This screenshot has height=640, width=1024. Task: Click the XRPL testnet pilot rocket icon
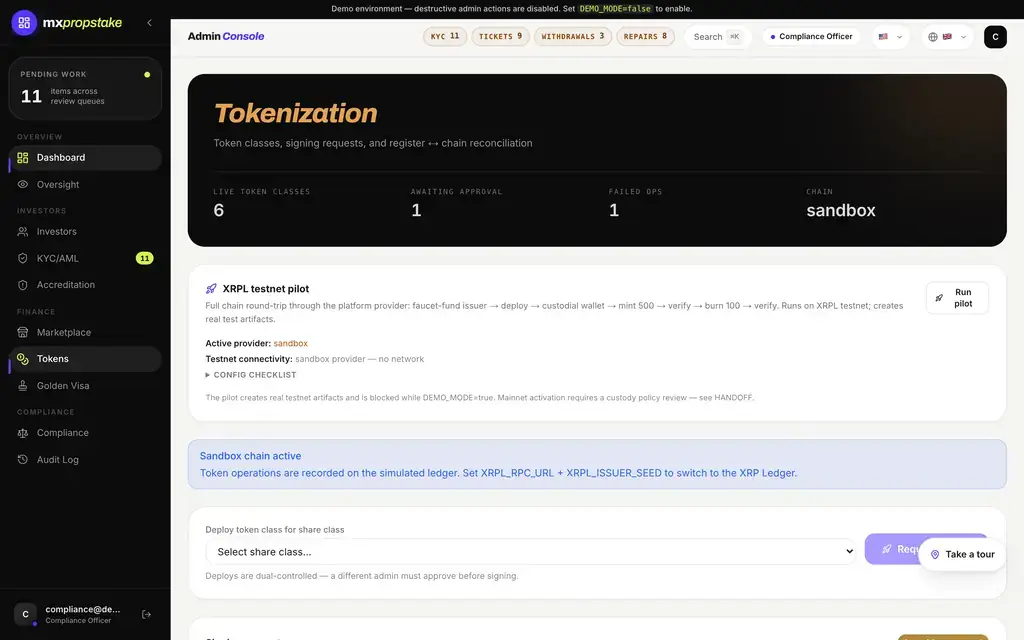pos(211,289)
